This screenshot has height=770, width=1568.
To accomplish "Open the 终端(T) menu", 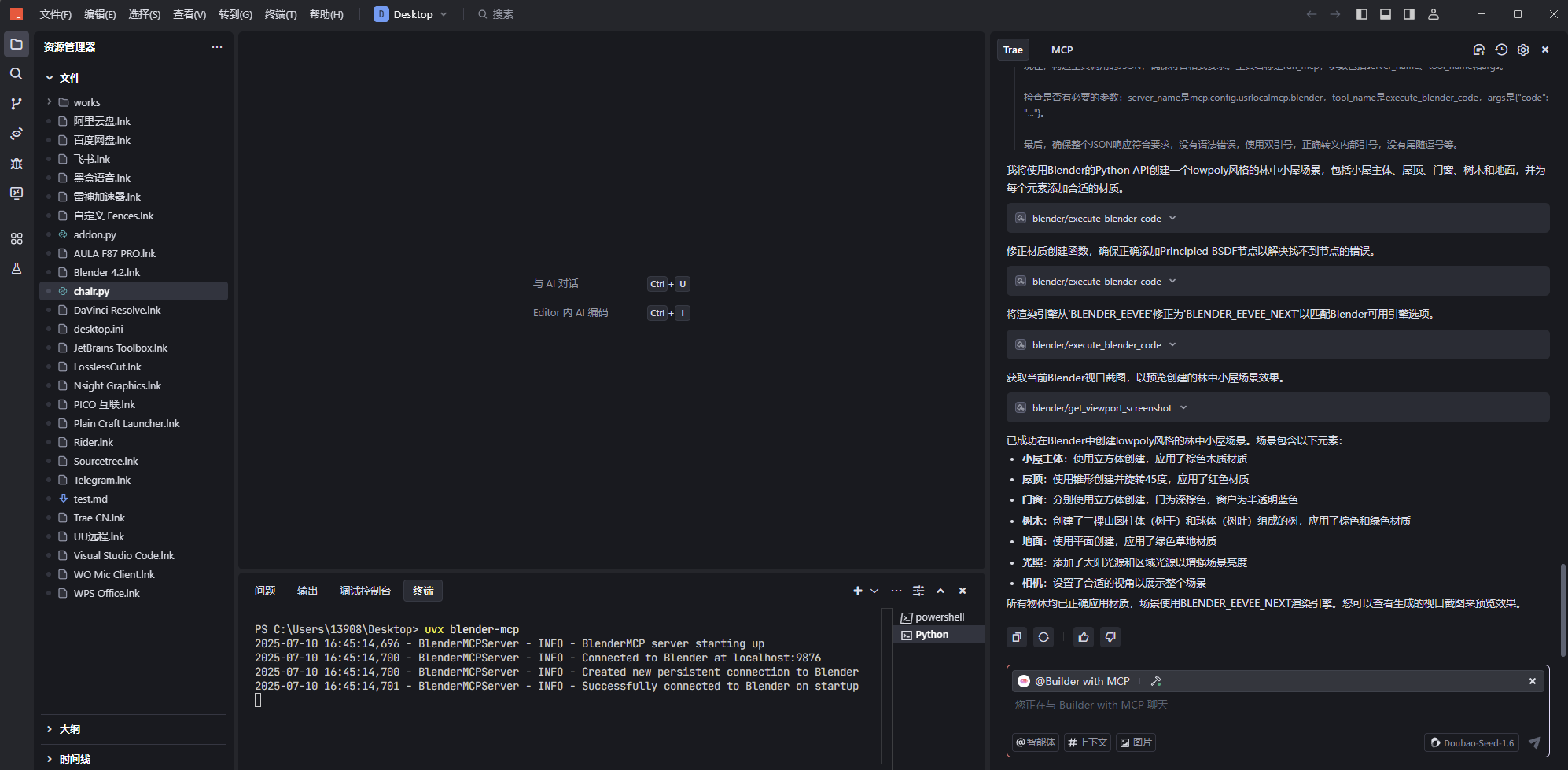I will tap(281, 14).
